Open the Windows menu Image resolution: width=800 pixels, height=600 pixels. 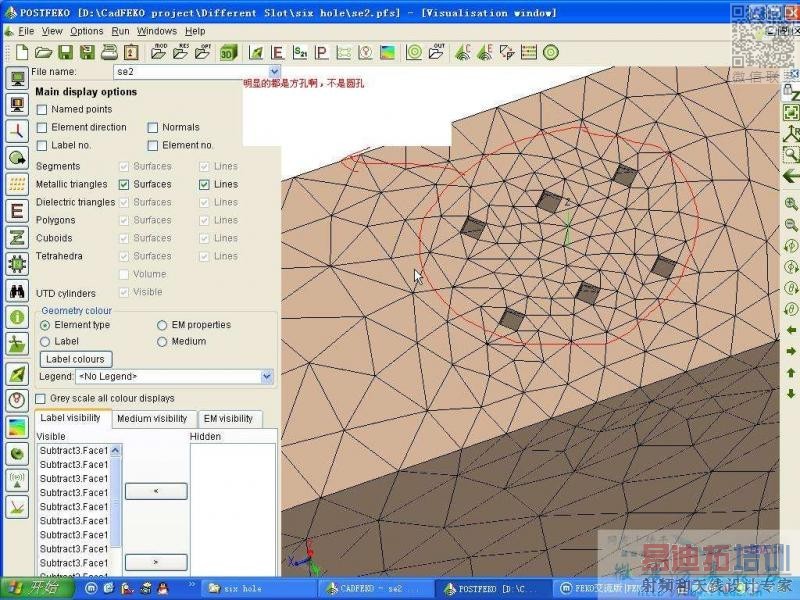157,31
